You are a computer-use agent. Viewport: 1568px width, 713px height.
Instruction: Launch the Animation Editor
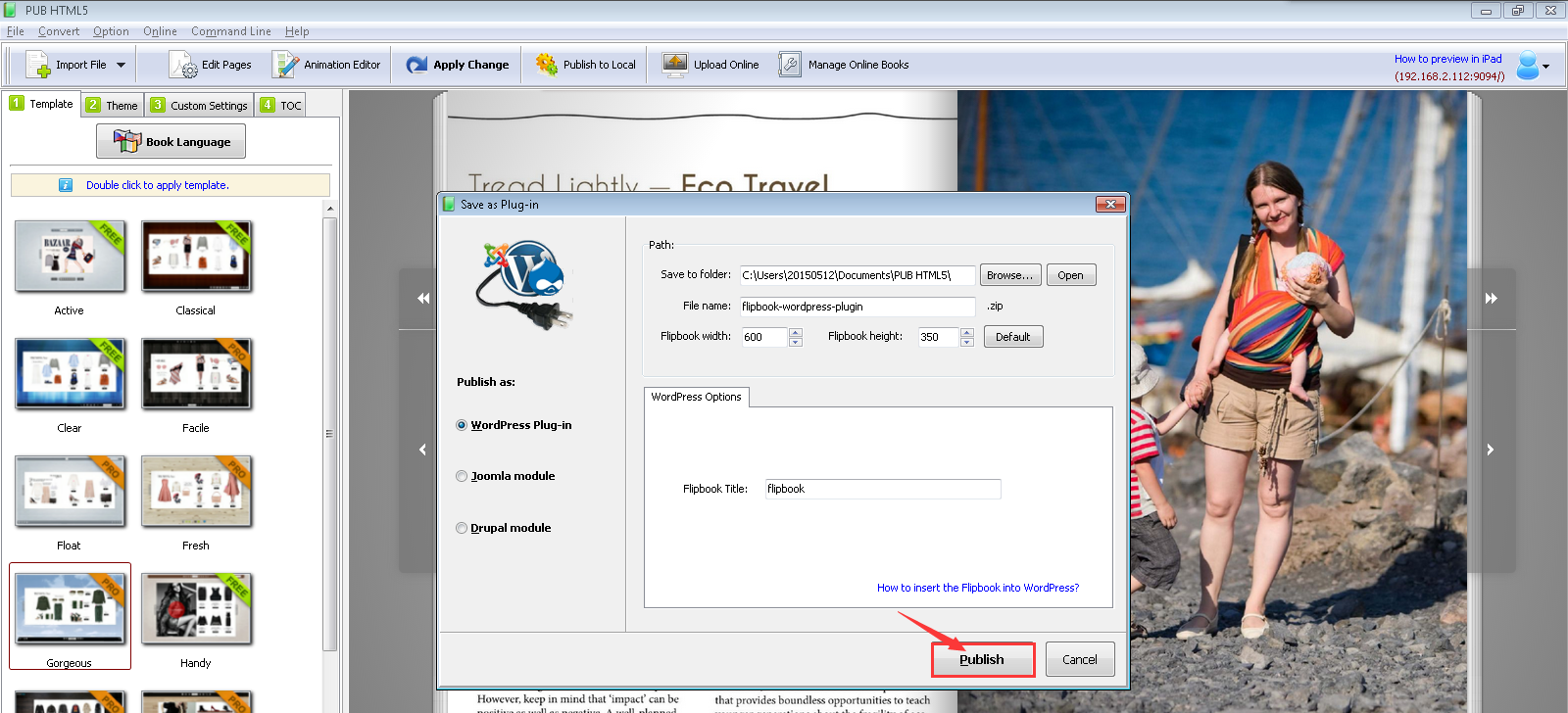coord(326,65)
